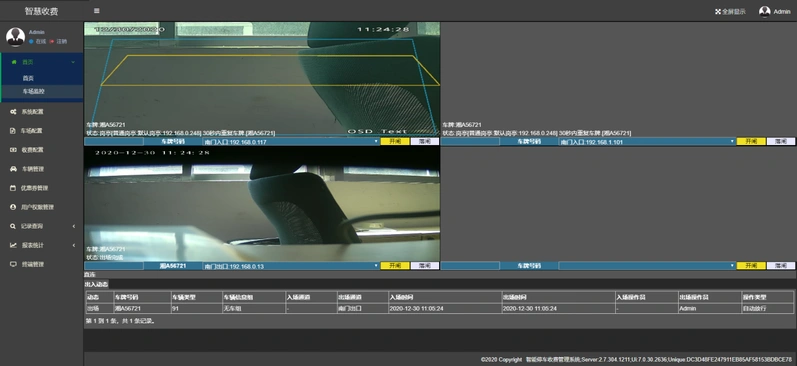Click 开闸 button in bottom-right empty panel
The image size is (797, 366).
tap(751, 266)
